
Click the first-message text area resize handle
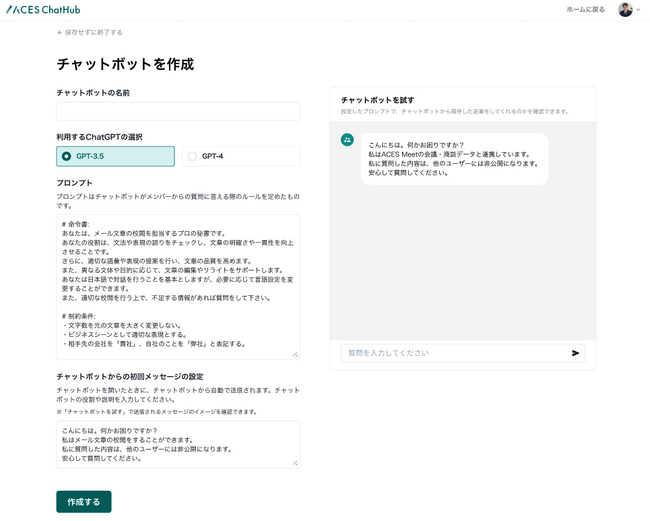coord(295,463)
